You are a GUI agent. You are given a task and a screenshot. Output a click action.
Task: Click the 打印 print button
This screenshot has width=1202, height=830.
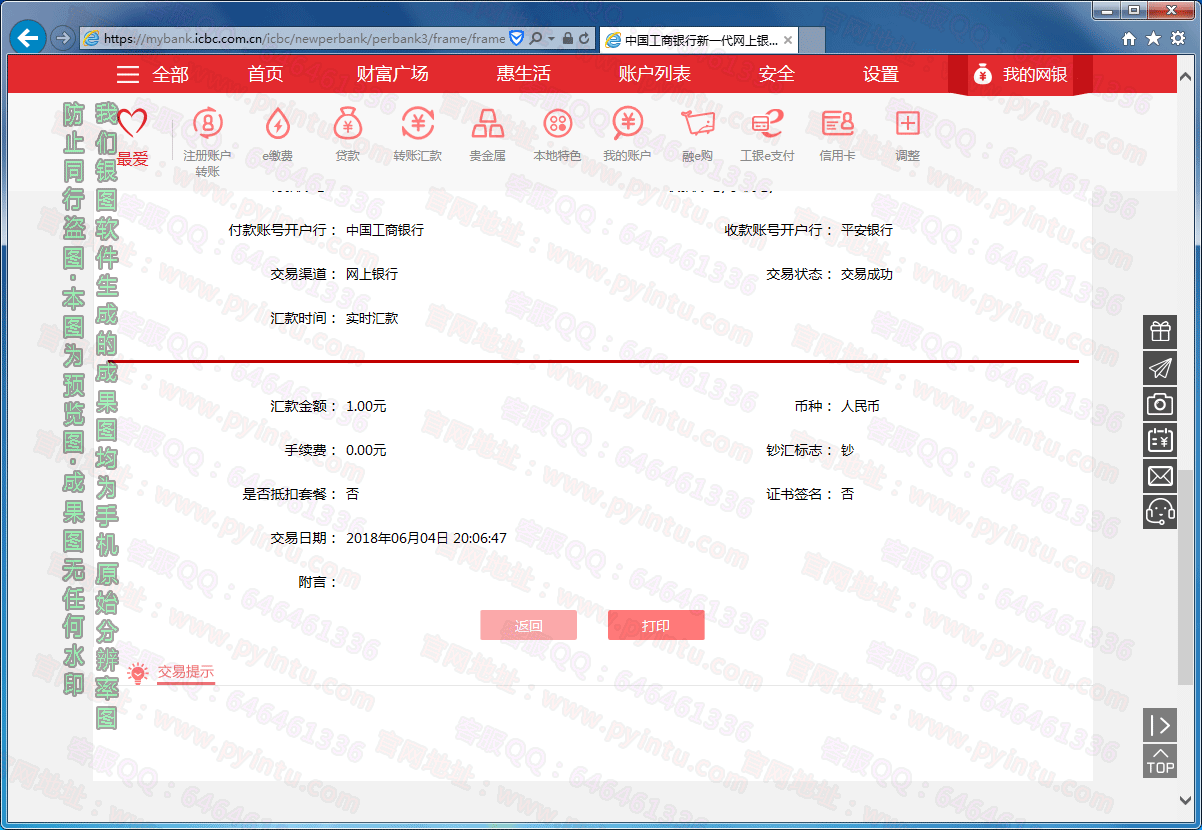(656, 626)
